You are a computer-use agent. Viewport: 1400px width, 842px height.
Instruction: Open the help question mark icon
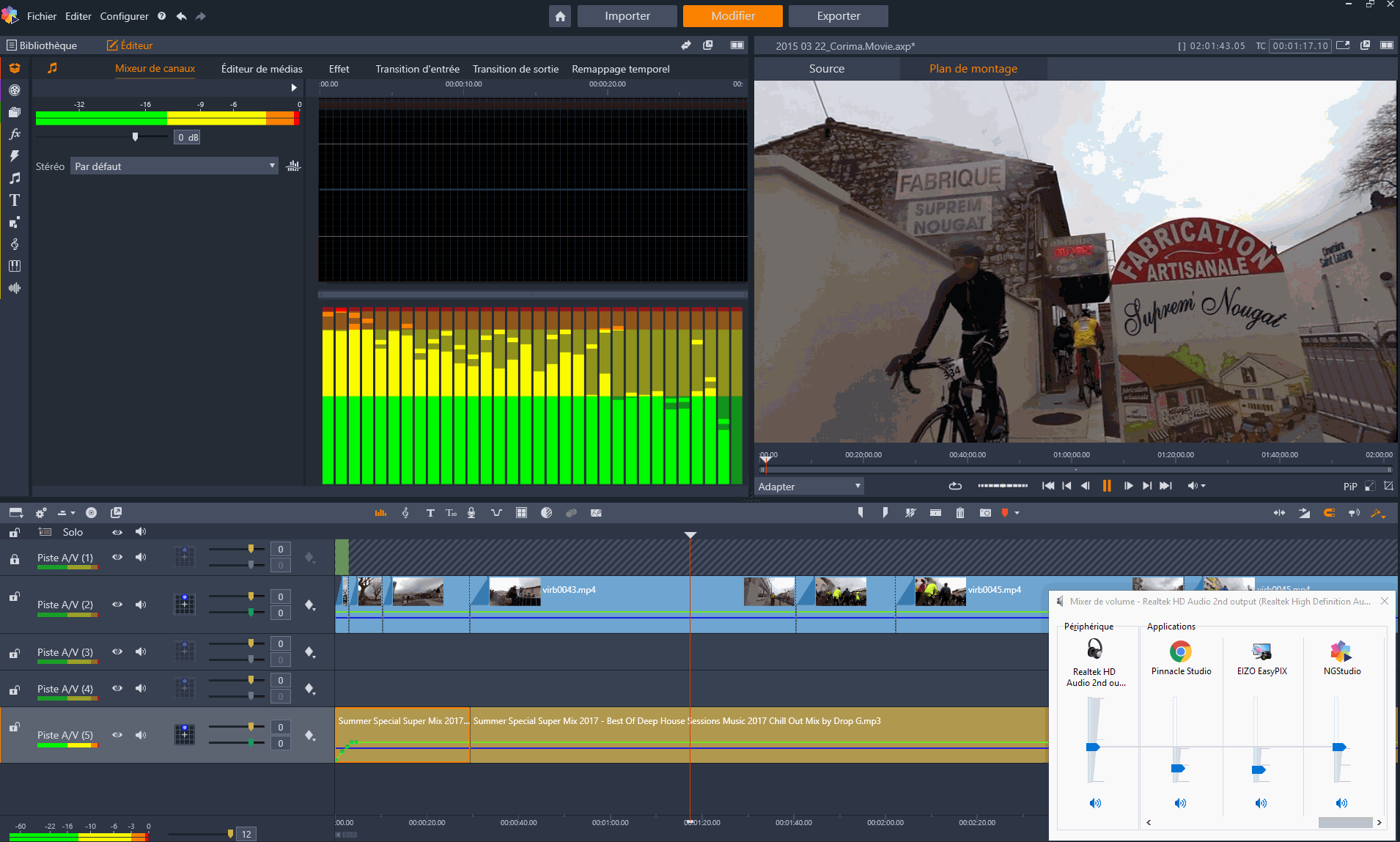(161, 16)
